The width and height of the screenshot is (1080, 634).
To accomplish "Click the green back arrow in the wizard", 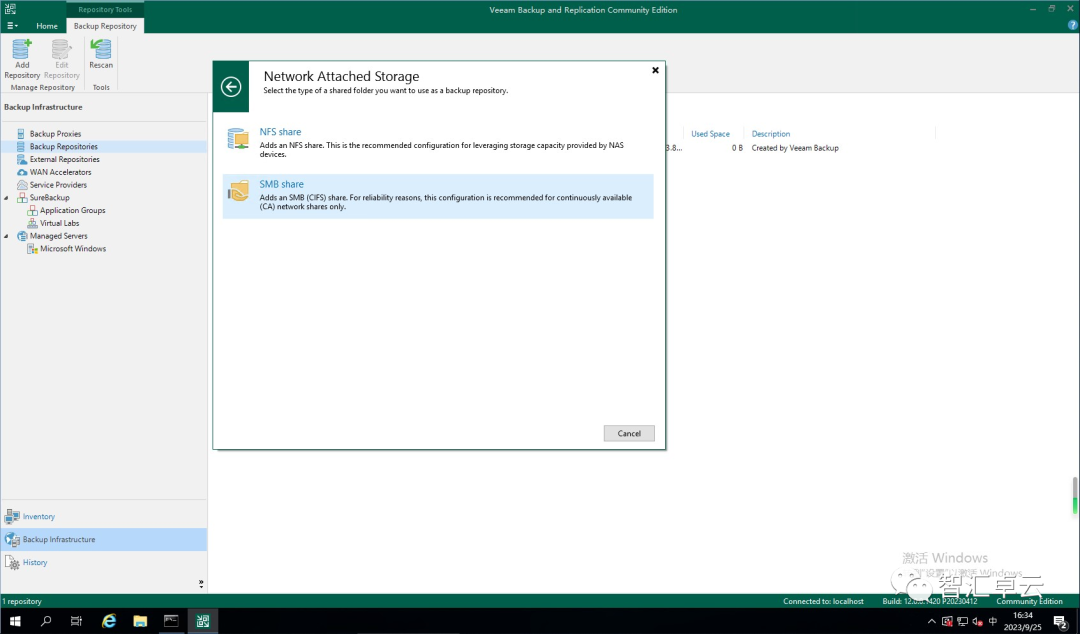I will pyautogui.click(x=231, y=87).
